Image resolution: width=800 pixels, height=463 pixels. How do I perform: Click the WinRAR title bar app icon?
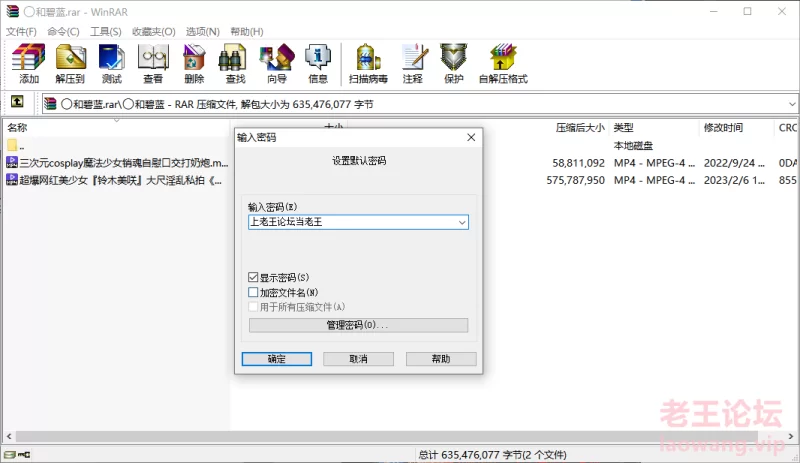pyautogui.click(x=12, y=11)
